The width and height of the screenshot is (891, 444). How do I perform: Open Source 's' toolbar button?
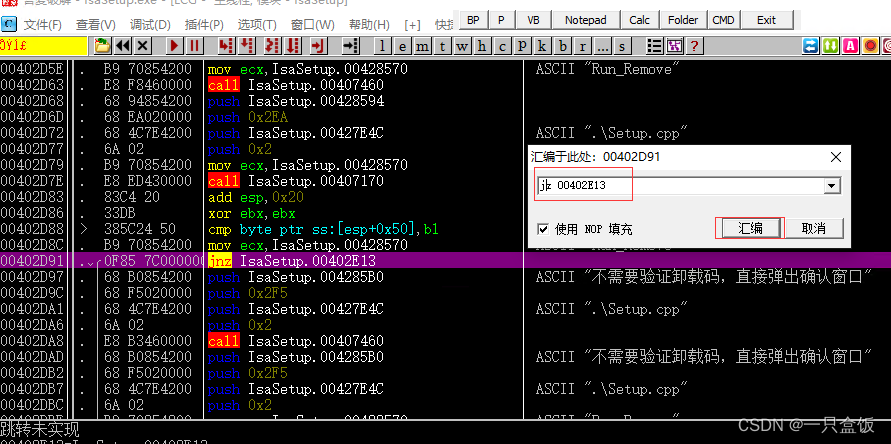coord(622,46)
